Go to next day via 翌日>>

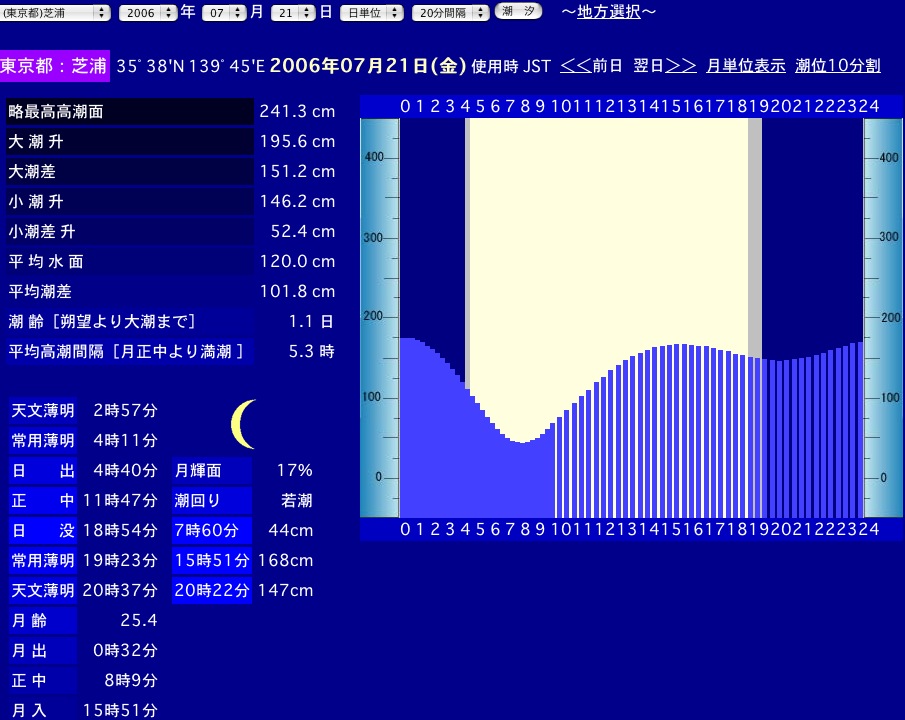pyautogui.click(x=665, y=66)
